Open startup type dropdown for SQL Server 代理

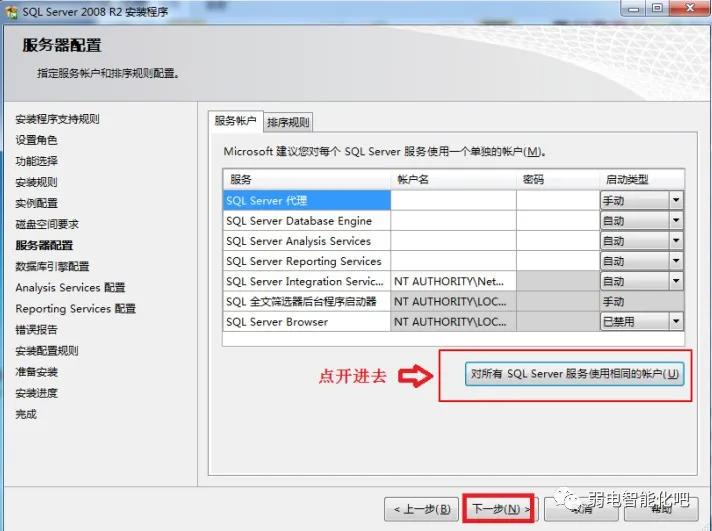tap(676, 200)
